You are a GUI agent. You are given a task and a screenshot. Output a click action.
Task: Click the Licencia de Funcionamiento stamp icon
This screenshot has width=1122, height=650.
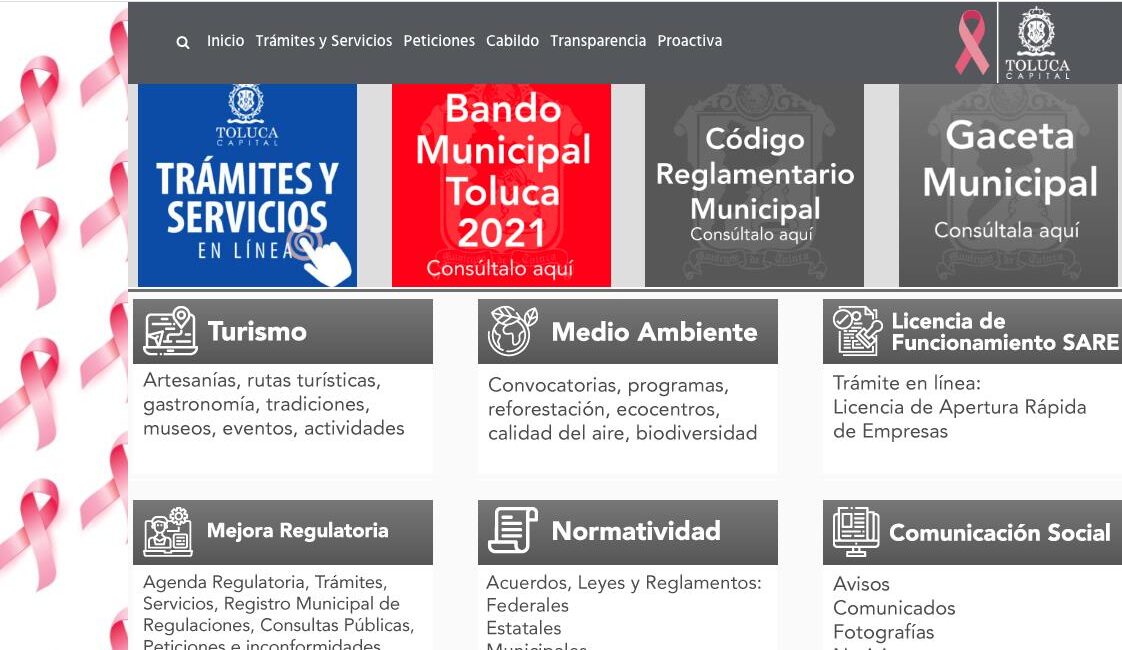click(x=857, y=331)
